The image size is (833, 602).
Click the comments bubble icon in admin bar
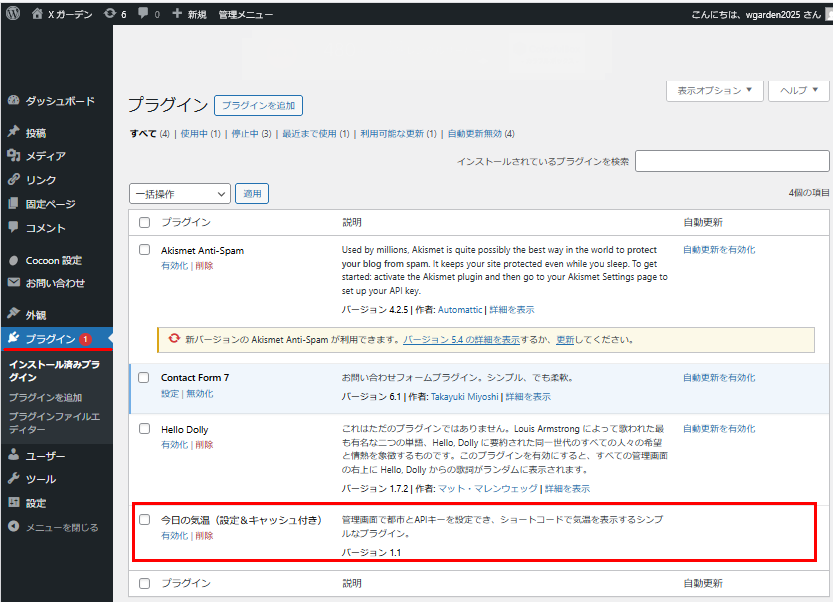point(144,14)
